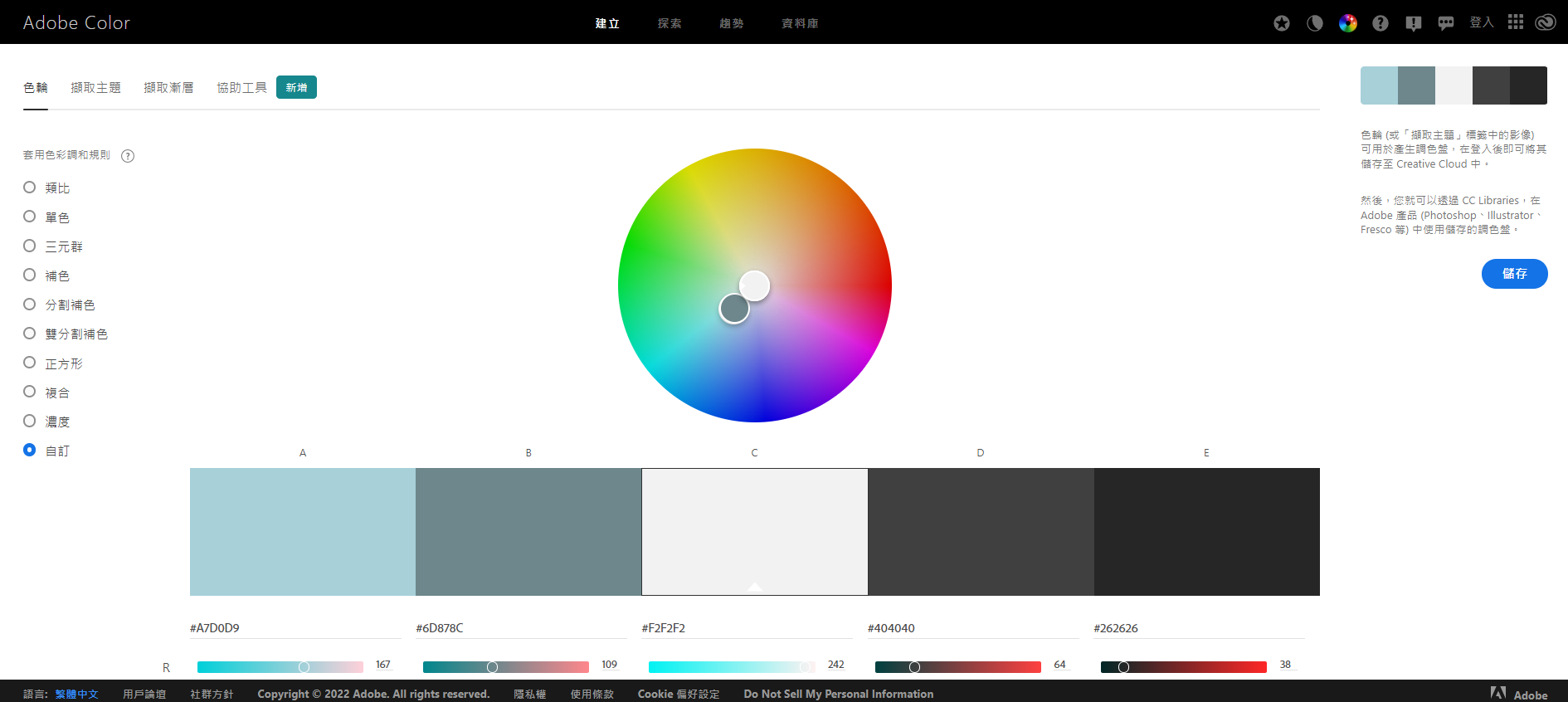
Task: Open the 社群方針 footer link
Action: click(x=212, y=694)
